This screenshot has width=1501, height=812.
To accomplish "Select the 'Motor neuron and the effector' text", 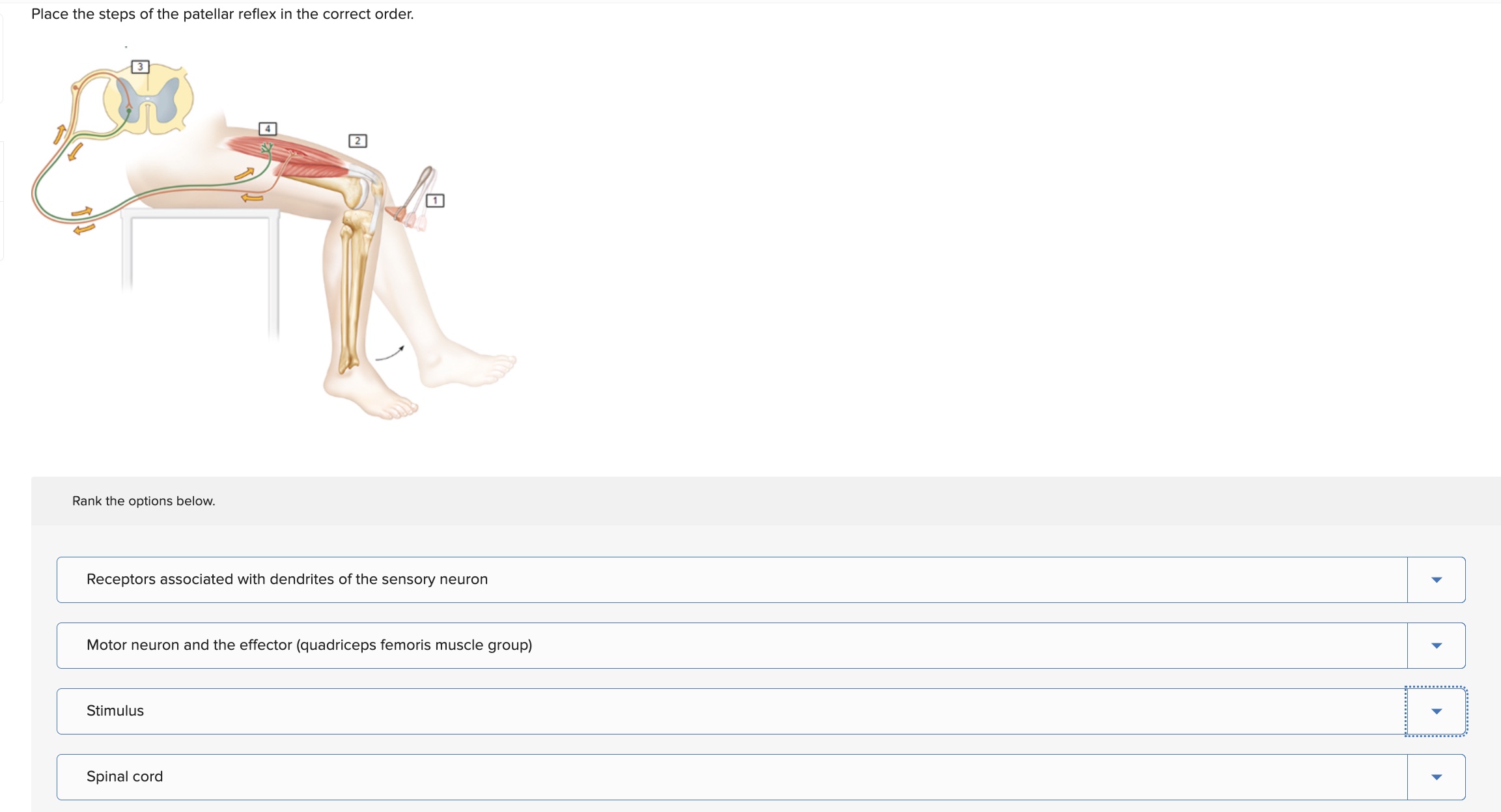I will point(309,645).
